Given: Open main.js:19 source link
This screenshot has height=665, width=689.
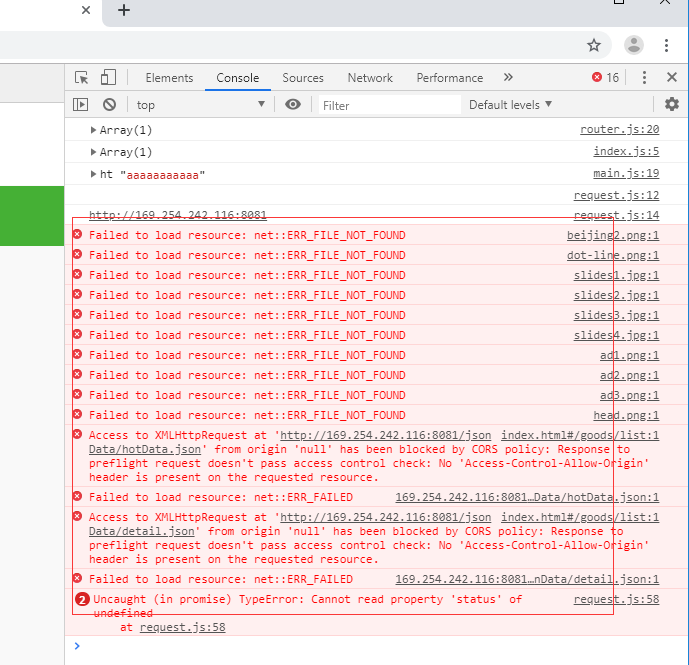Looking at the screenshot, I should pos(626,174).
